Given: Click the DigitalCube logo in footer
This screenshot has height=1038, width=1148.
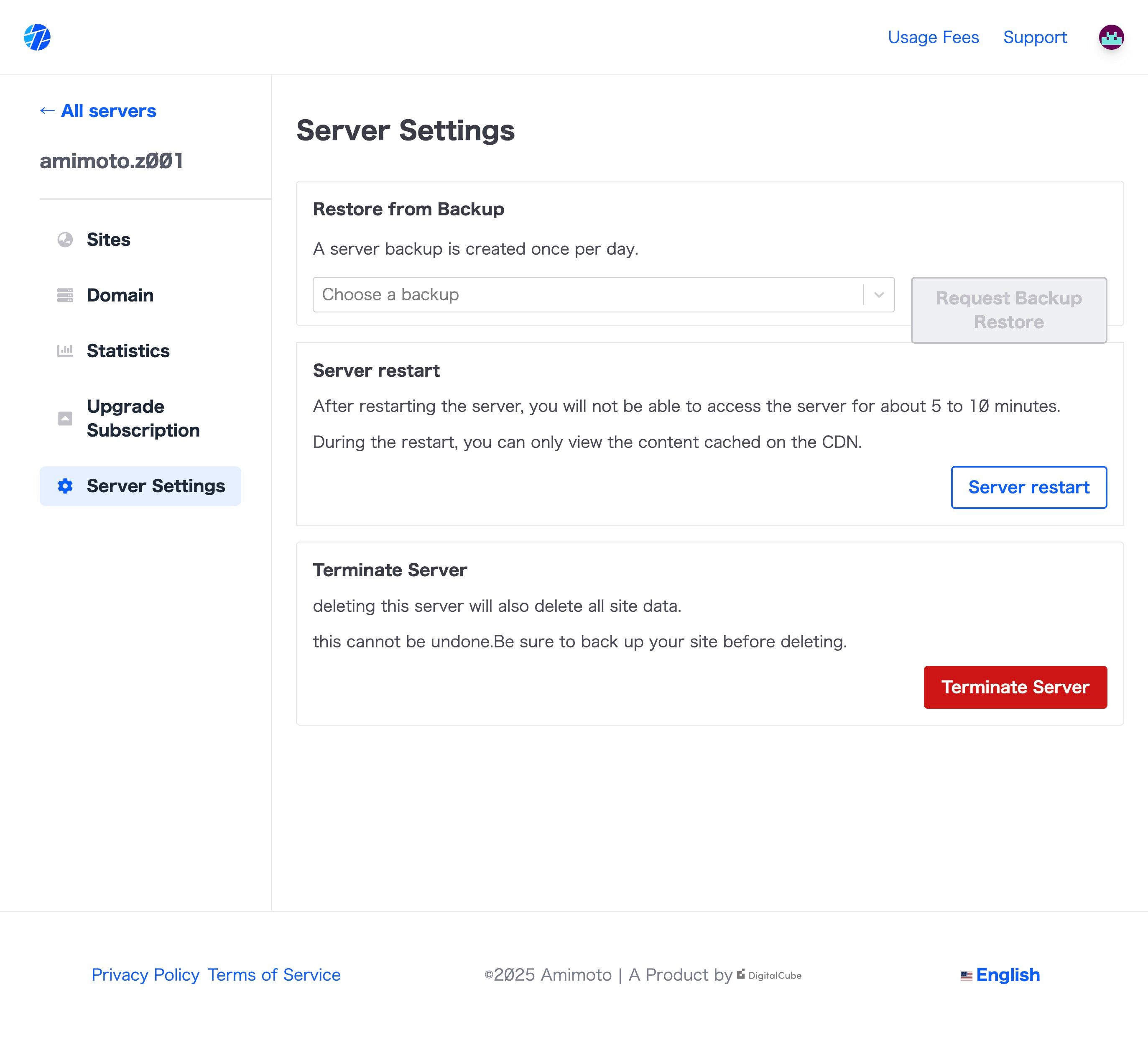Looking at the screenshot, I should 769,975.
